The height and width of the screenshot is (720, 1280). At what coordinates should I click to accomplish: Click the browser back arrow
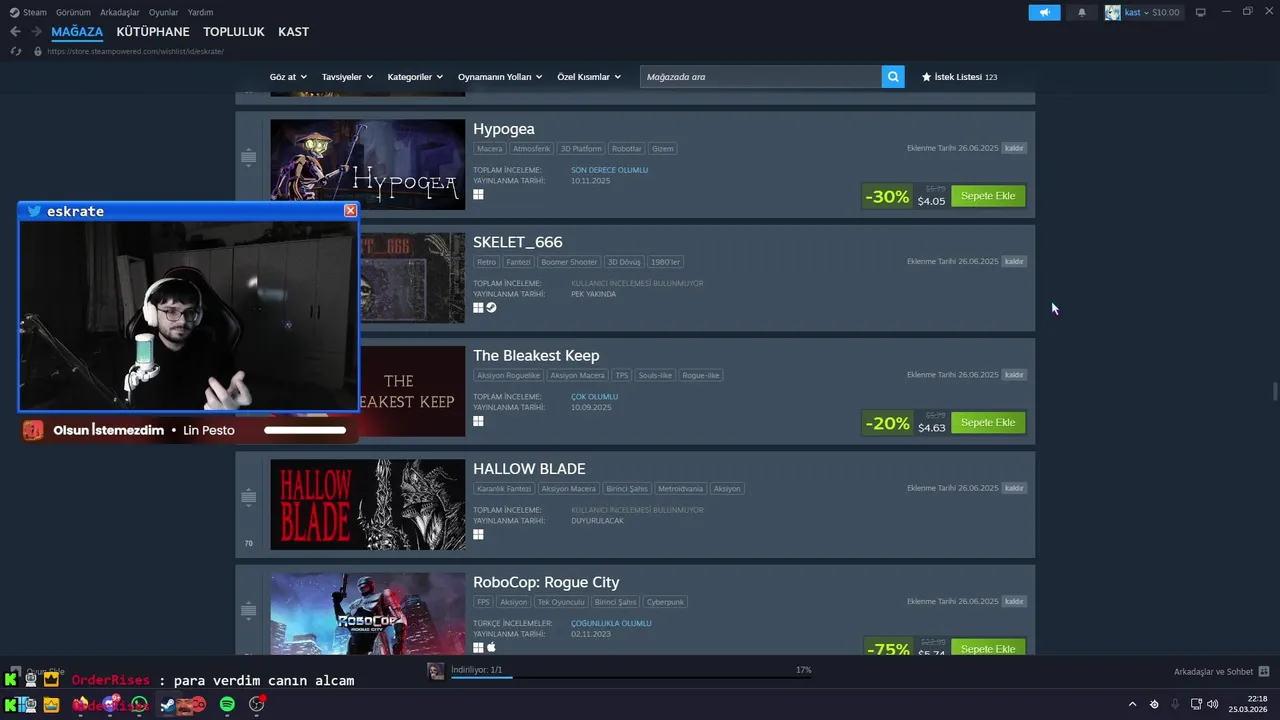(x=15, y=32)
